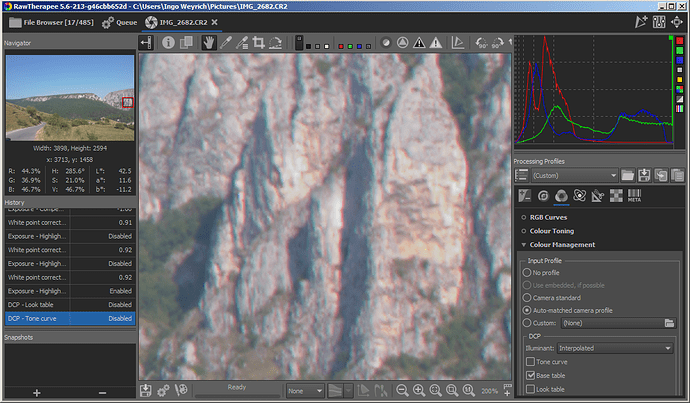Collapse the Colour Management section
The height and width of the screenshot is (403, 690).
coord(562,244)
